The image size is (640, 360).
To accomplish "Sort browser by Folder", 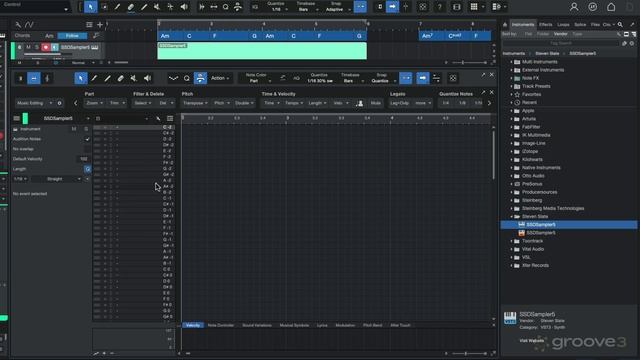I will [543, 34].
